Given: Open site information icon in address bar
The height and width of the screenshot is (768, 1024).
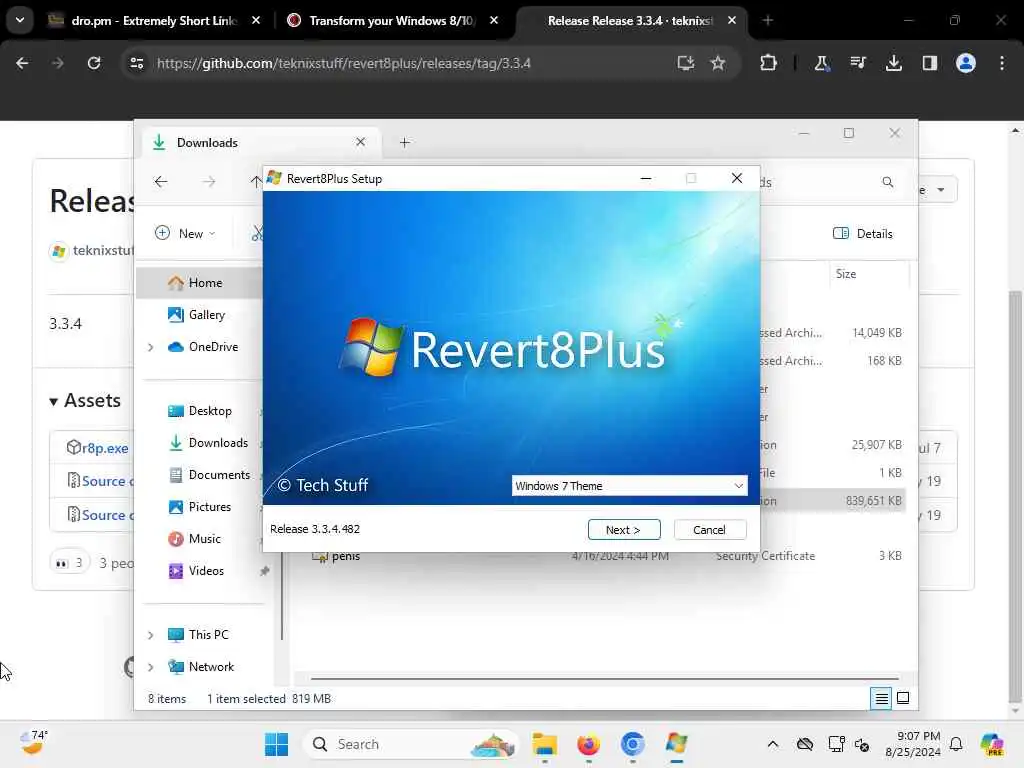Looking at the screenshot, I should 136,63.
